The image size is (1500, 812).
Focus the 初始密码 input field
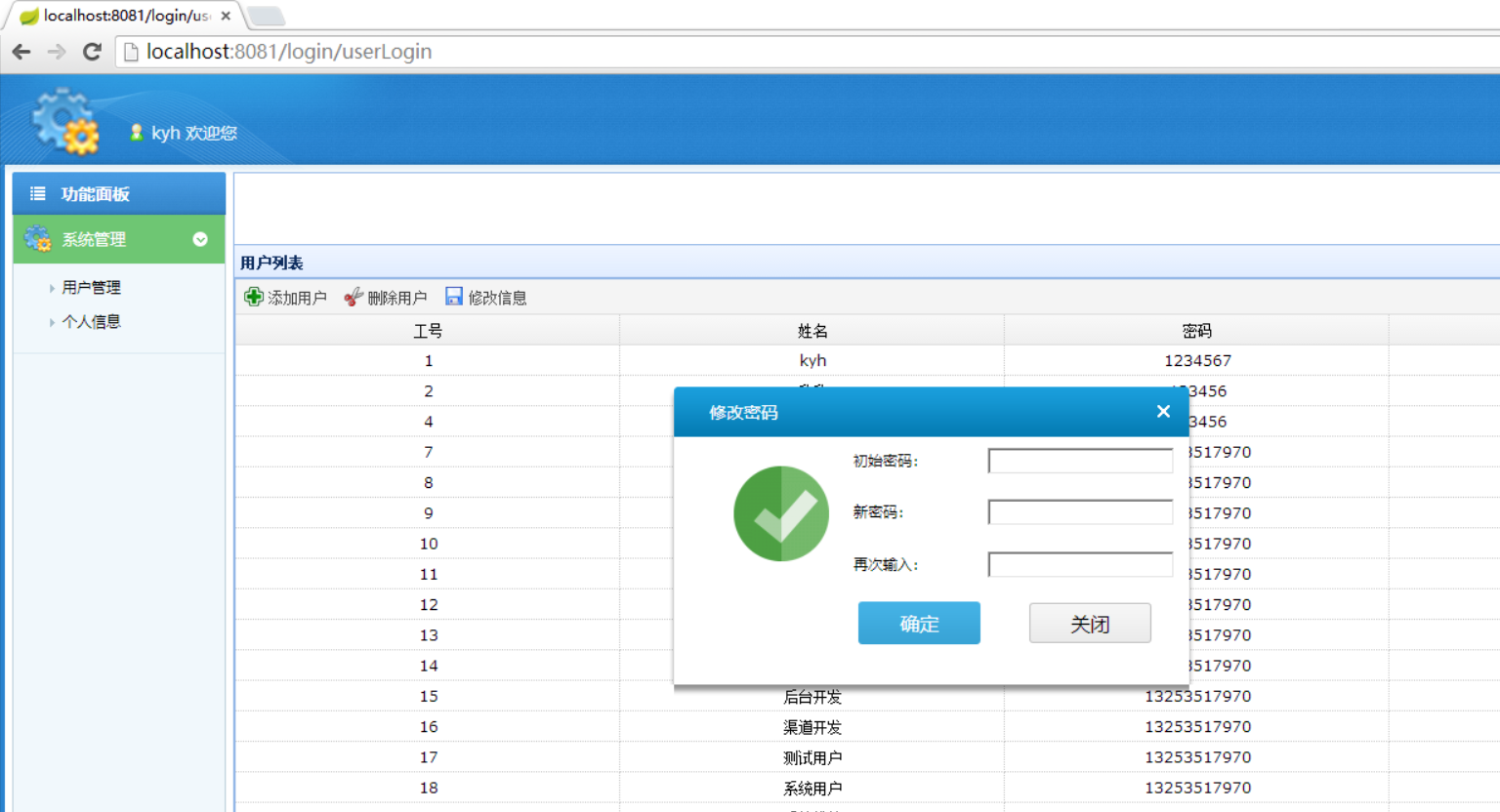coord(1080,461)
